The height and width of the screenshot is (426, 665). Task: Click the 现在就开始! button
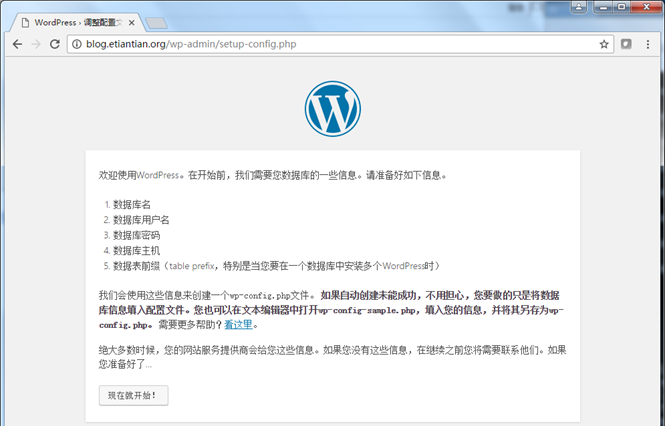click(134, 395)
